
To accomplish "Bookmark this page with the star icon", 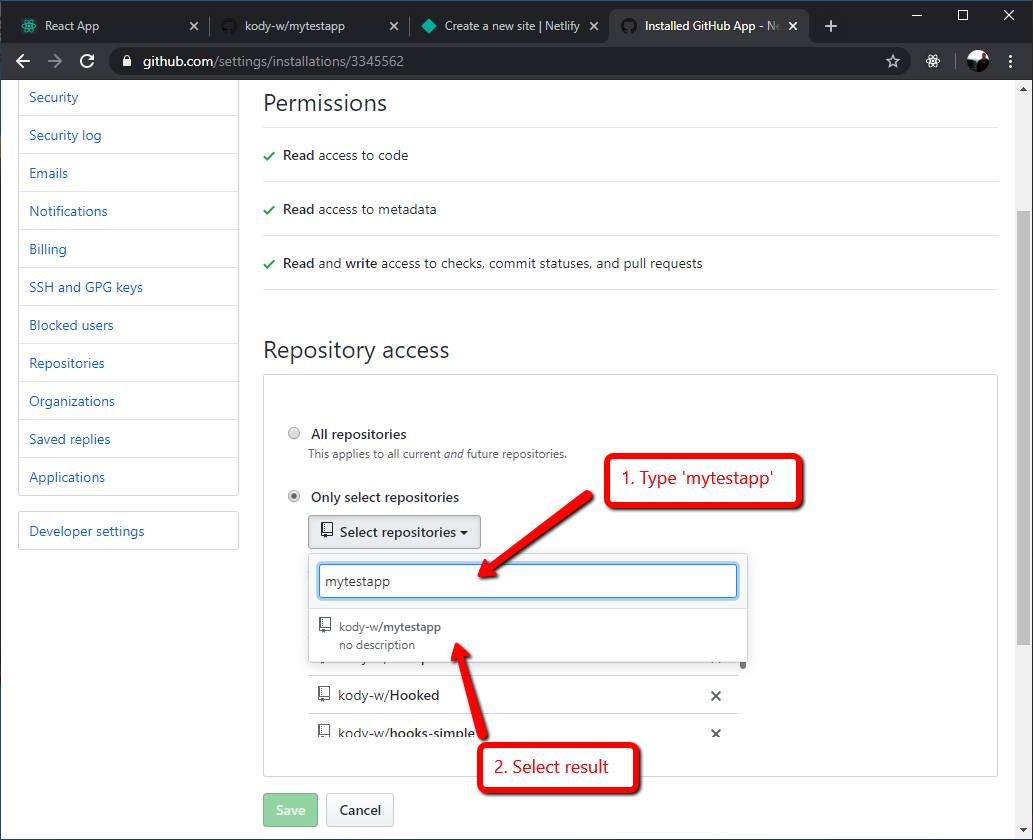I will tap(893, 61).
